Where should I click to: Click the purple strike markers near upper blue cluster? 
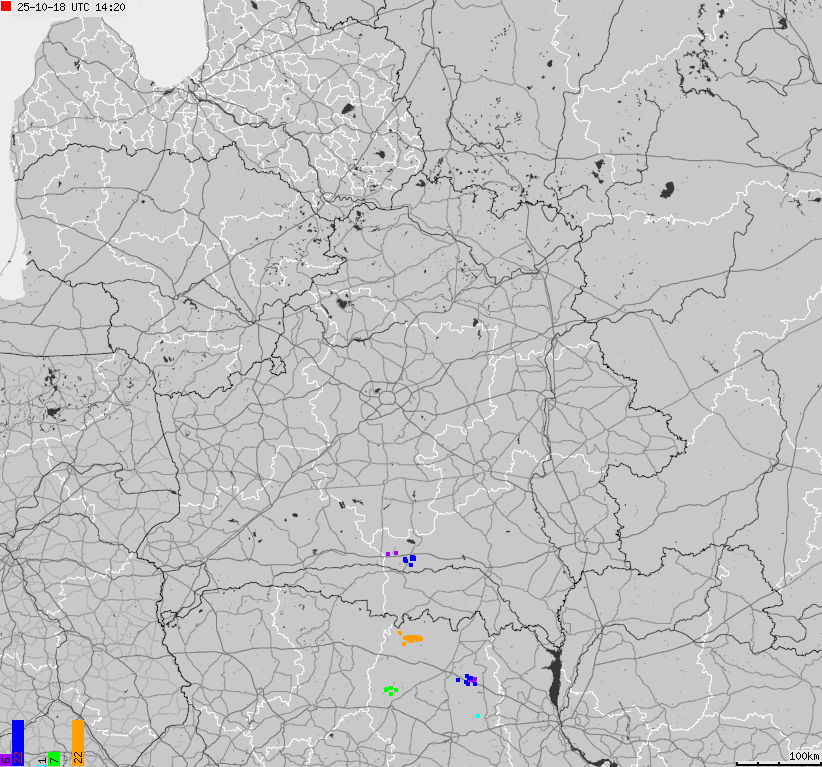pyautogui.click(x=392, y=553)
